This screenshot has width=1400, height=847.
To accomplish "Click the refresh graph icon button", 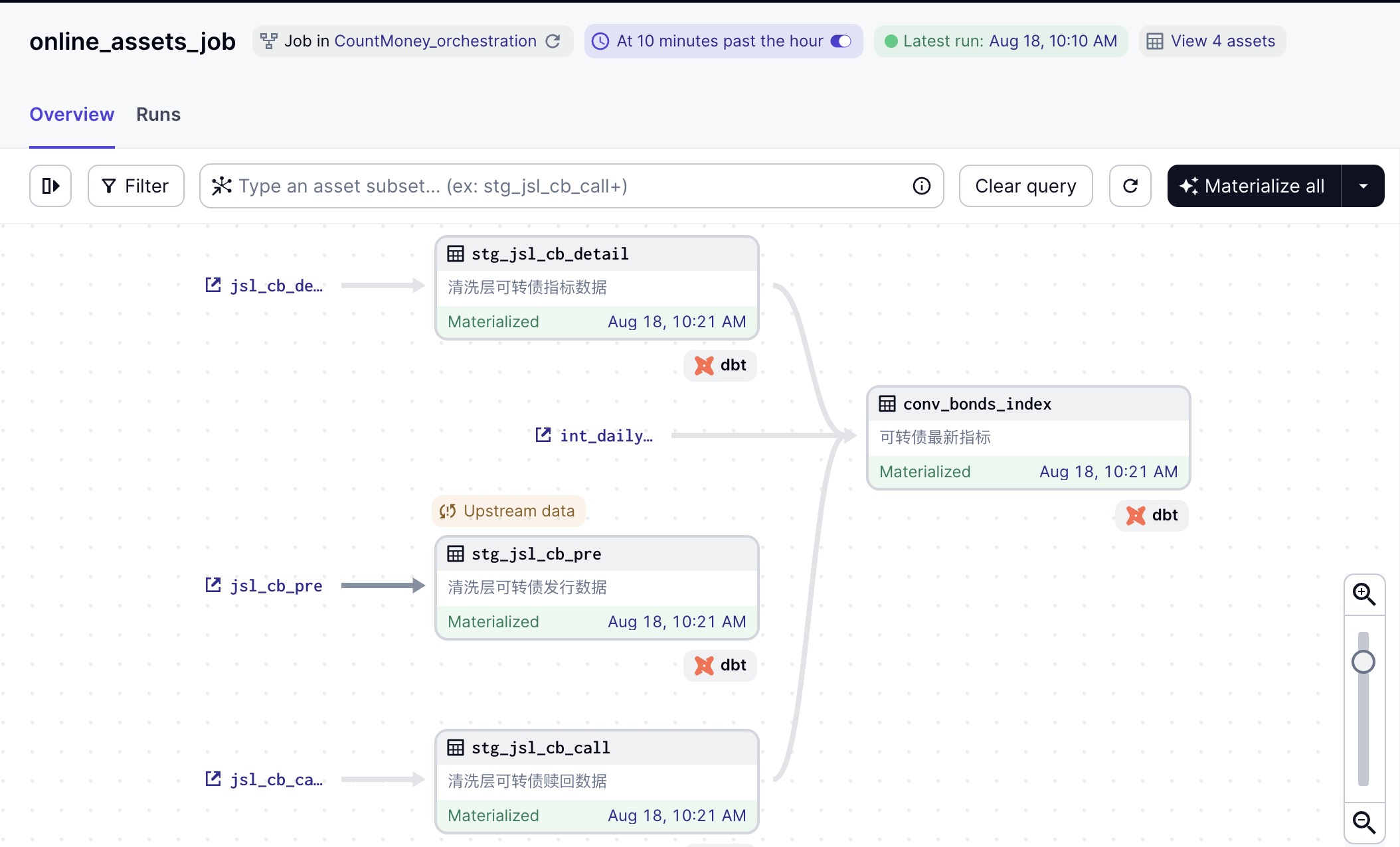I will 1130,186.
